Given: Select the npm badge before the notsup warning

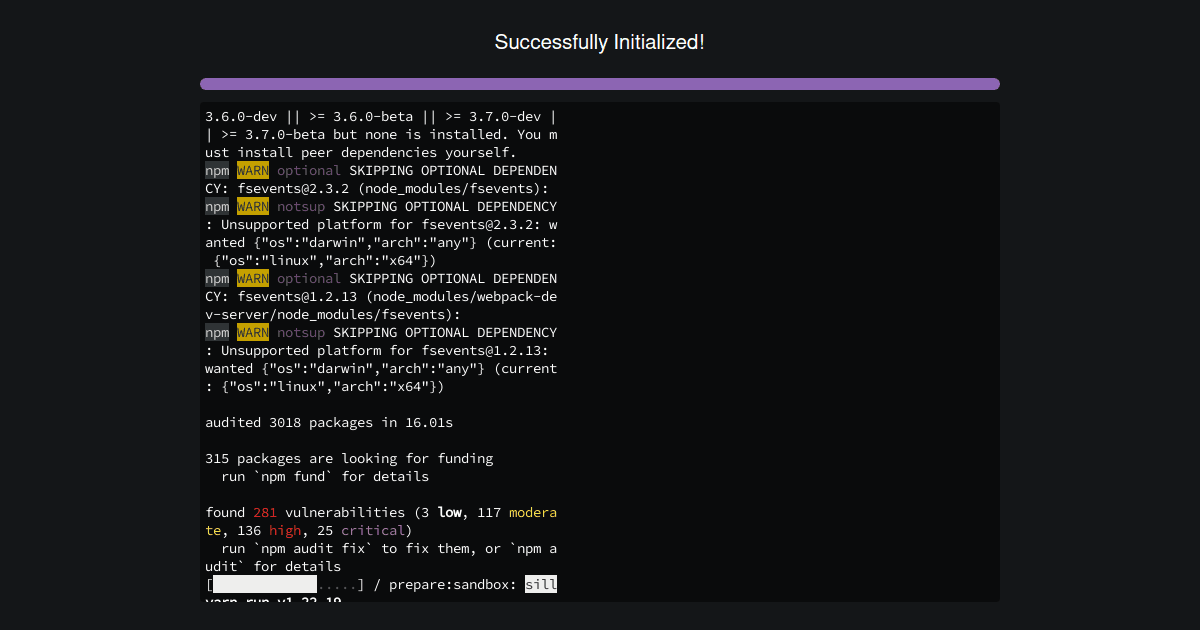Looking at the screenshot, I should (216, 206).
